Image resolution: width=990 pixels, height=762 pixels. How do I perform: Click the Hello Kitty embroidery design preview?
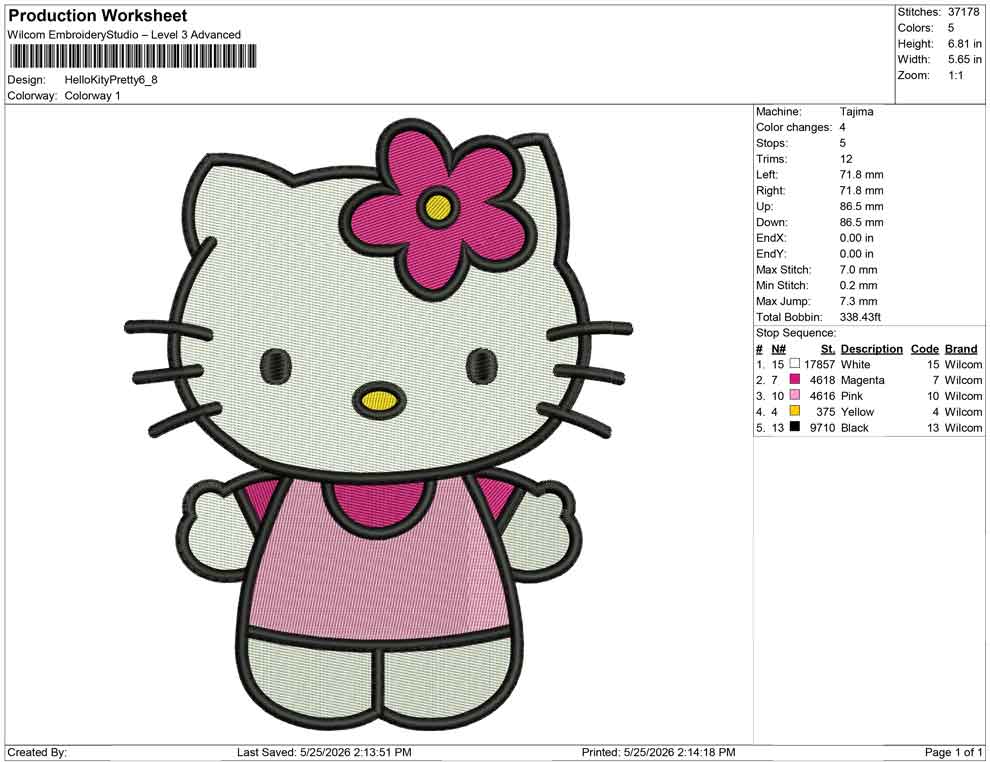click(x=378, y=424)
